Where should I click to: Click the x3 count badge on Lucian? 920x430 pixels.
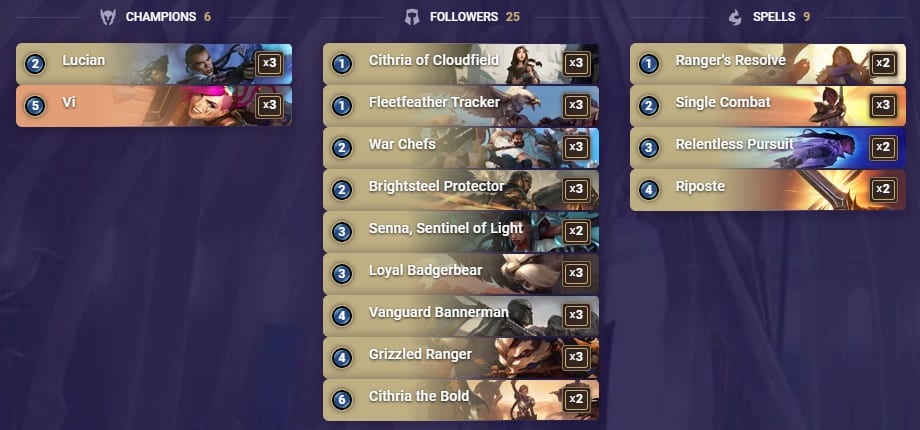coord(269,63)
